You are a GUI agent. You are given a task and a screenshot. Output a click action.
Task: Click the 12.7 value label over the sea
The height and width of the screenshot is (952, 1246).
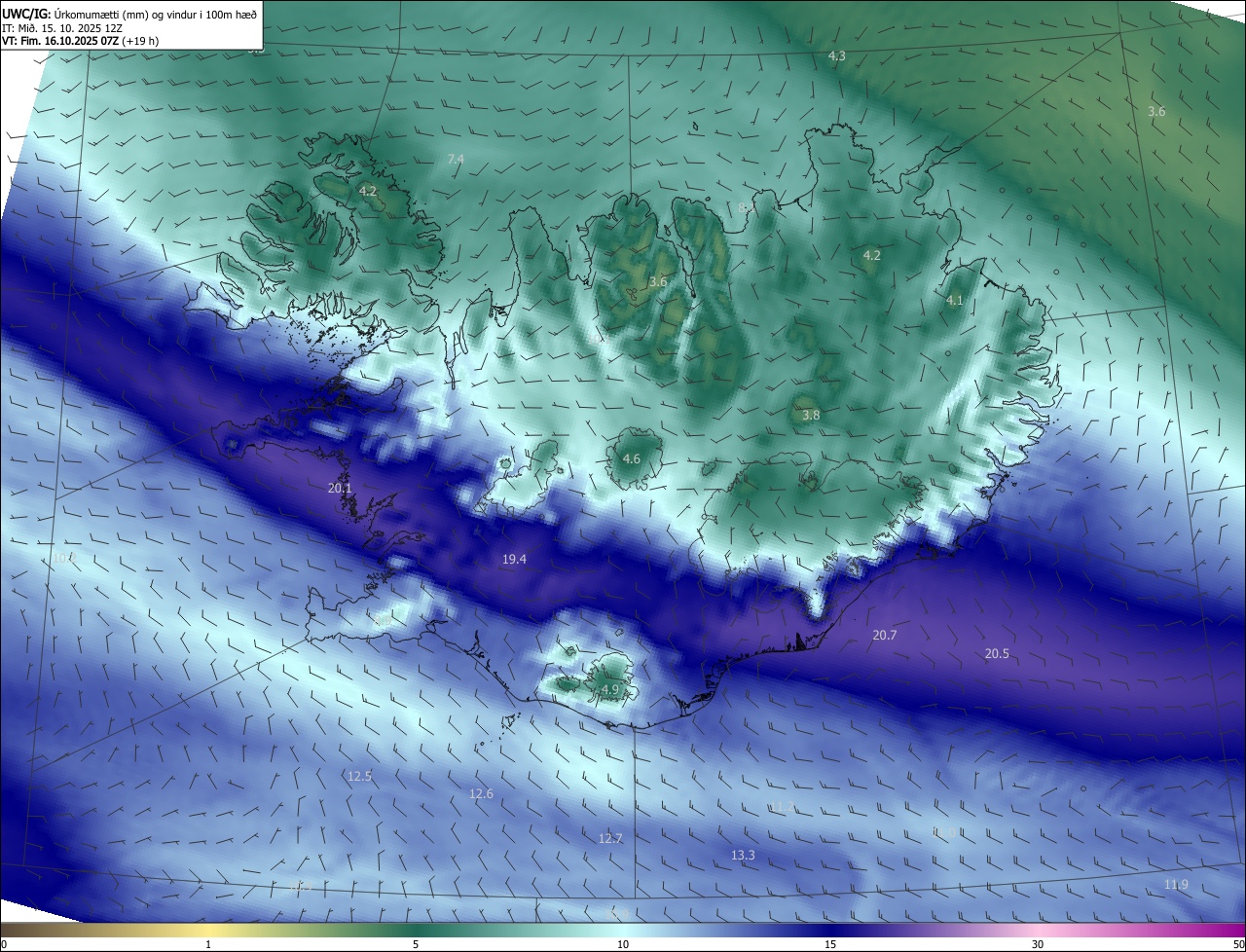pyautogui.click(x=610, y=838)
